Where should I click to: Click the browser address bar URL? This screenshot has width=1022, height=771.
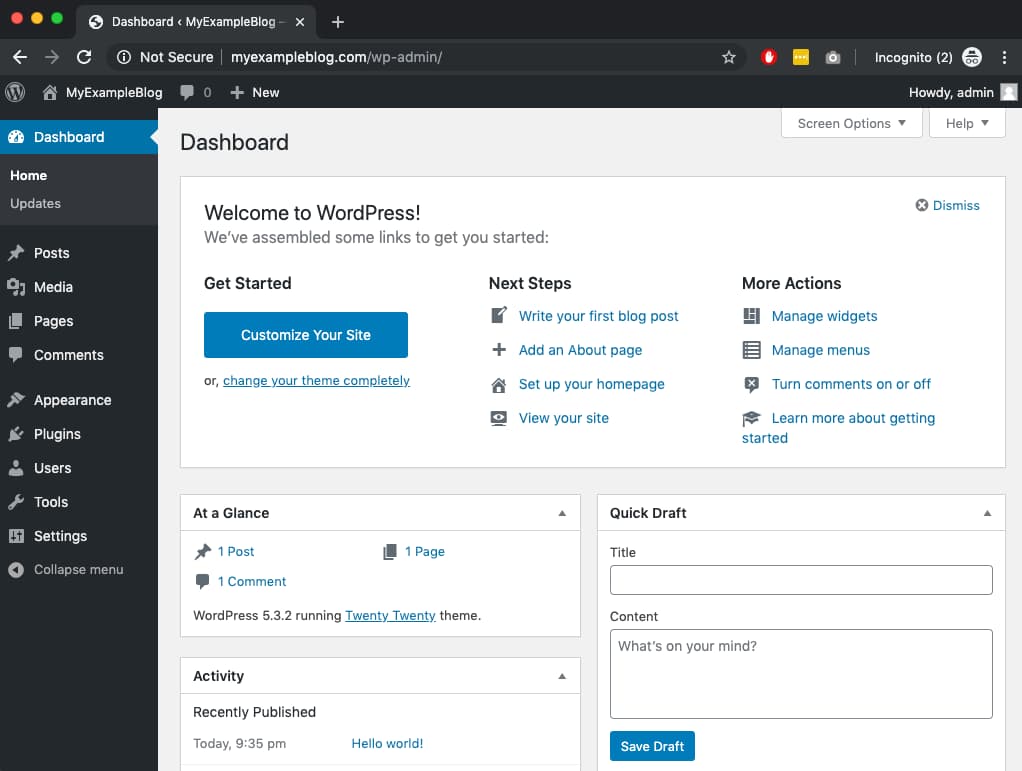tap(336, 57)
